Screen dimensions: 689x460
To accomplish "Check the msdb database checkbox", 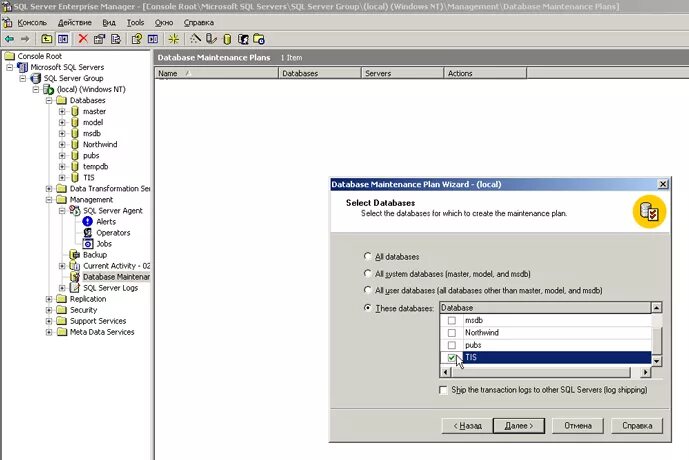I will coord(451,320).
